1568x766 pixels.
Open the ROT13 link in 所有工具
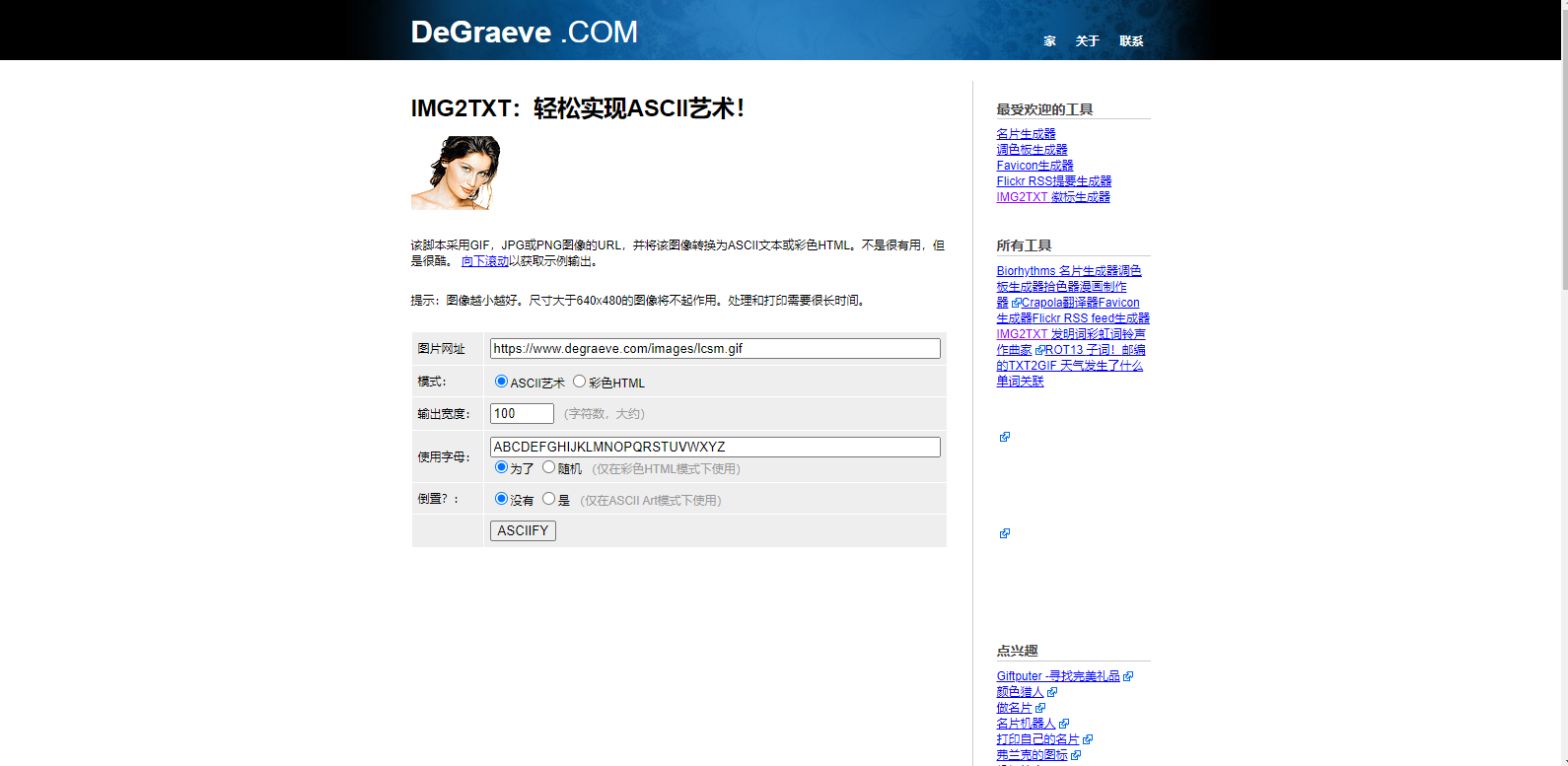1064,350
